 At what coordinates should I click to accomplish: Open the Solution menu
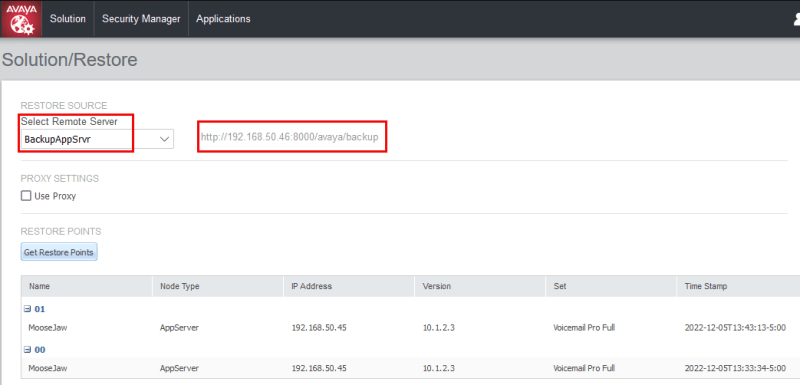pyautogui.click(x=68, y=19)
